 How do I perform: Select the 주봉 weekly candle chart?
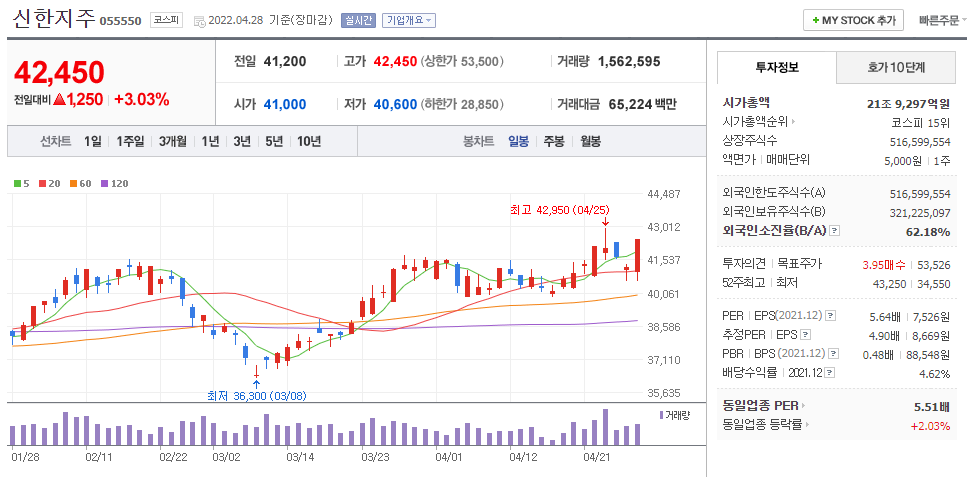click(554, 141)
